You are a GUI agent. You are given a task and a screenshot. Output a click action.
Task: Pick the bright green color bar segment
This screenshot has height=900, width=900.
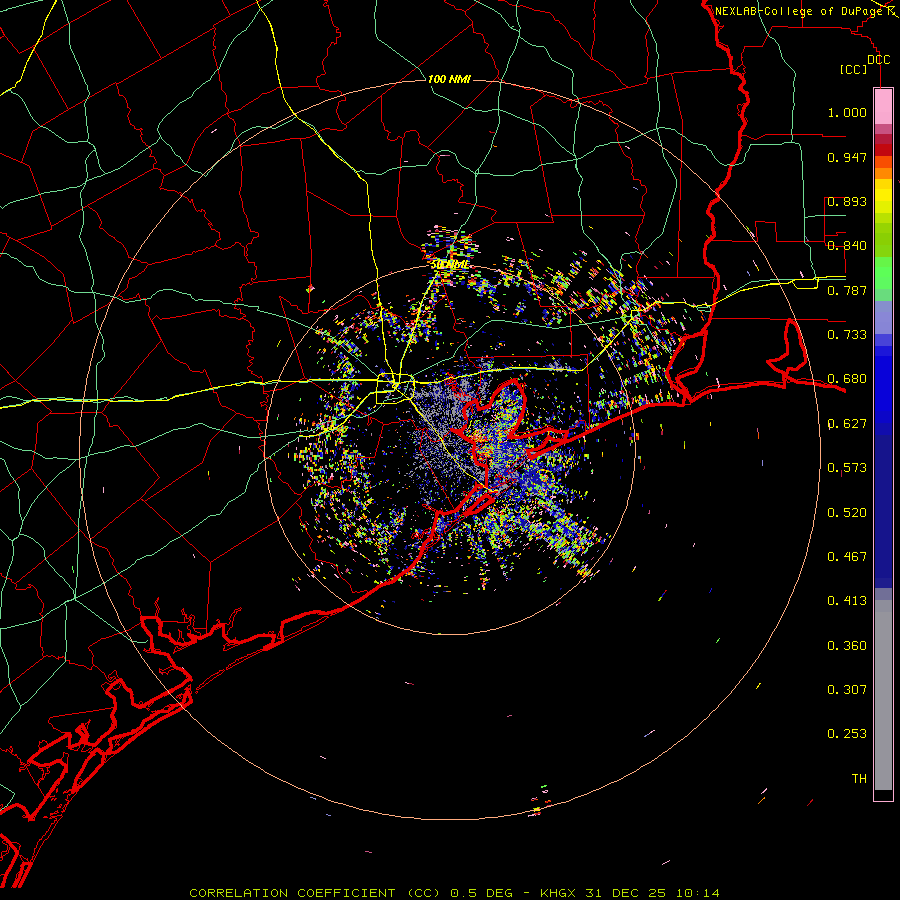coord(883,273)
